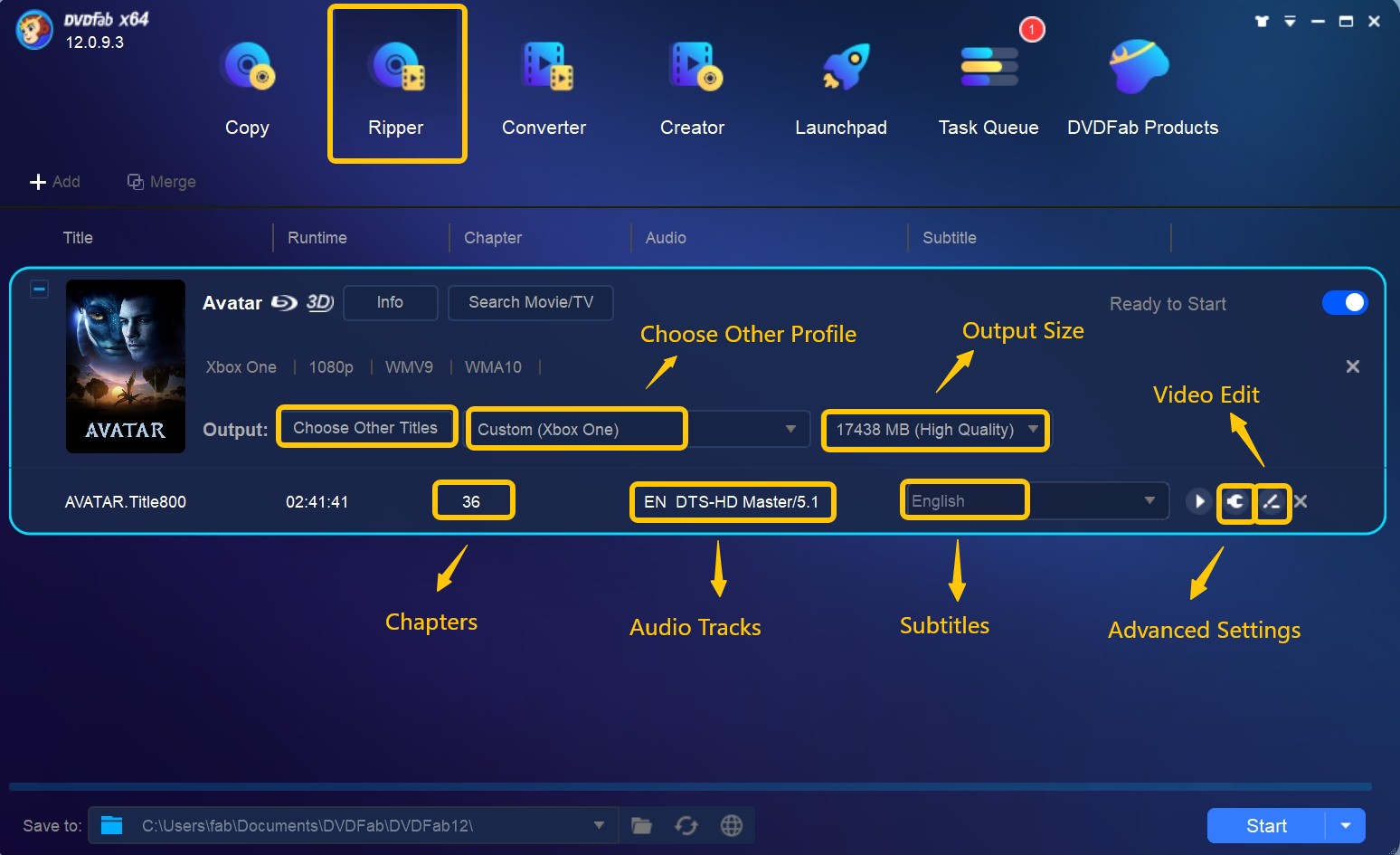1400x855 pixels.
Task: Expand the Custom (Xbox One) profile dropdown
Action: pos(790,429)
